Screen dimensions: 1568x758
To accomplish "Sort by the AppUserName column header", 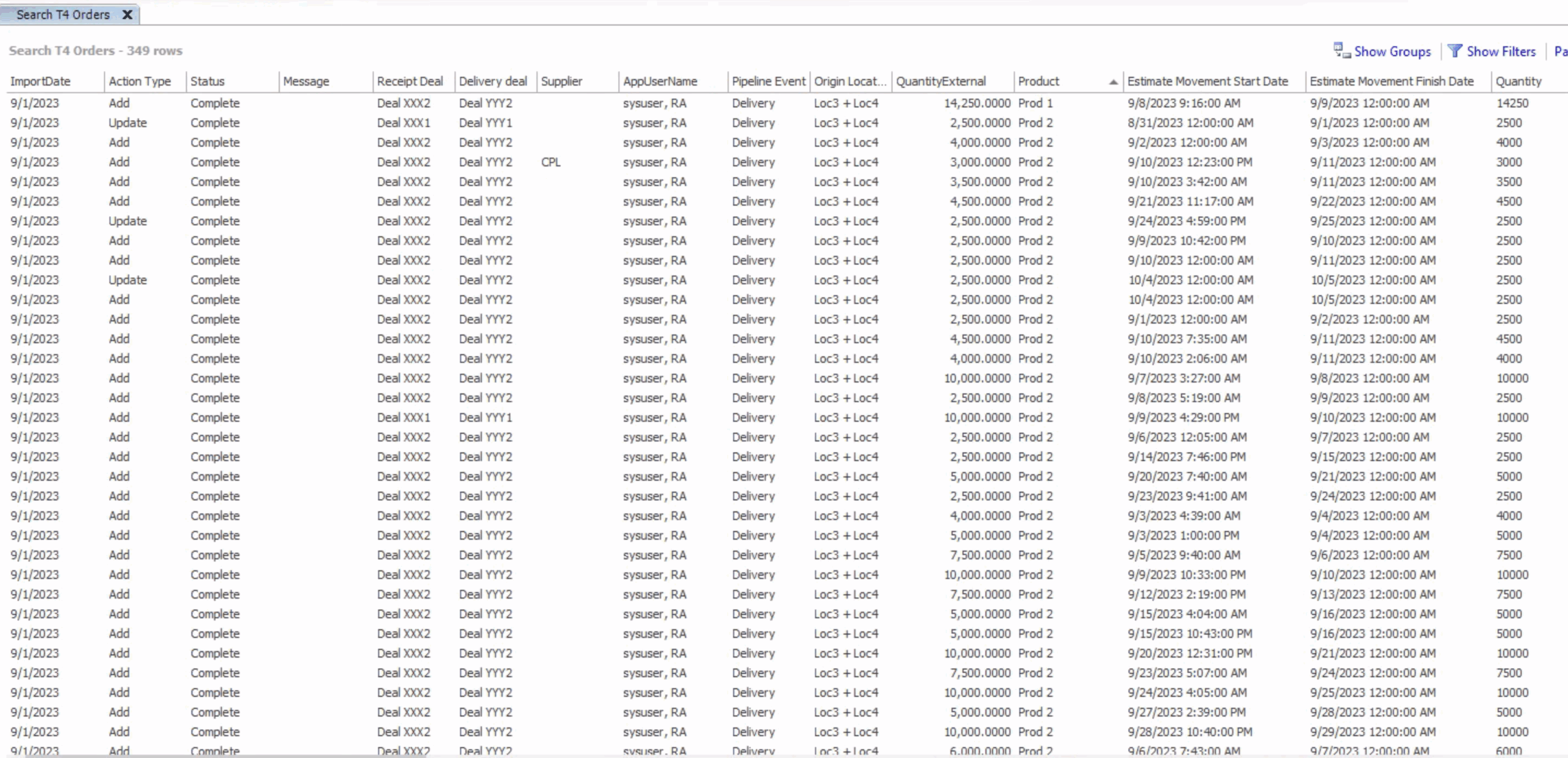I will [659, 81].
